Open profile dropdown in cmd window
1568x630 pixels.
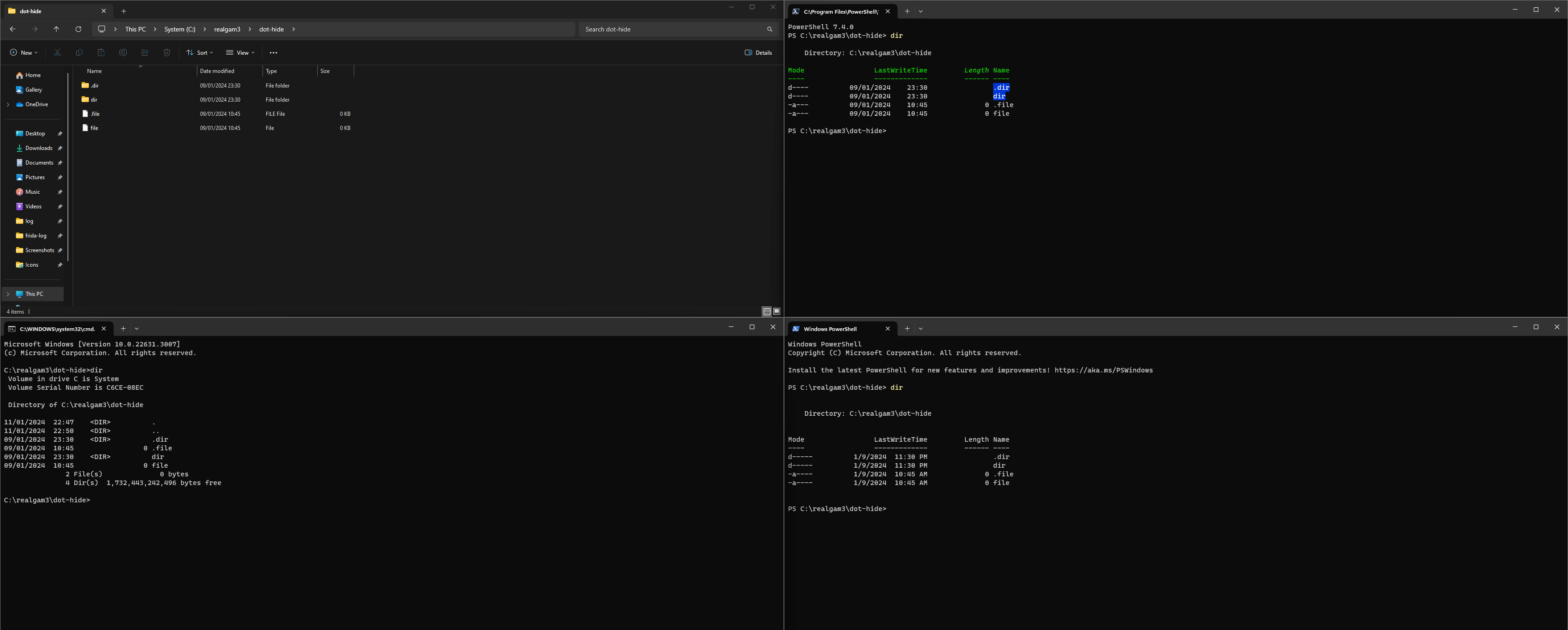point(136,329)
